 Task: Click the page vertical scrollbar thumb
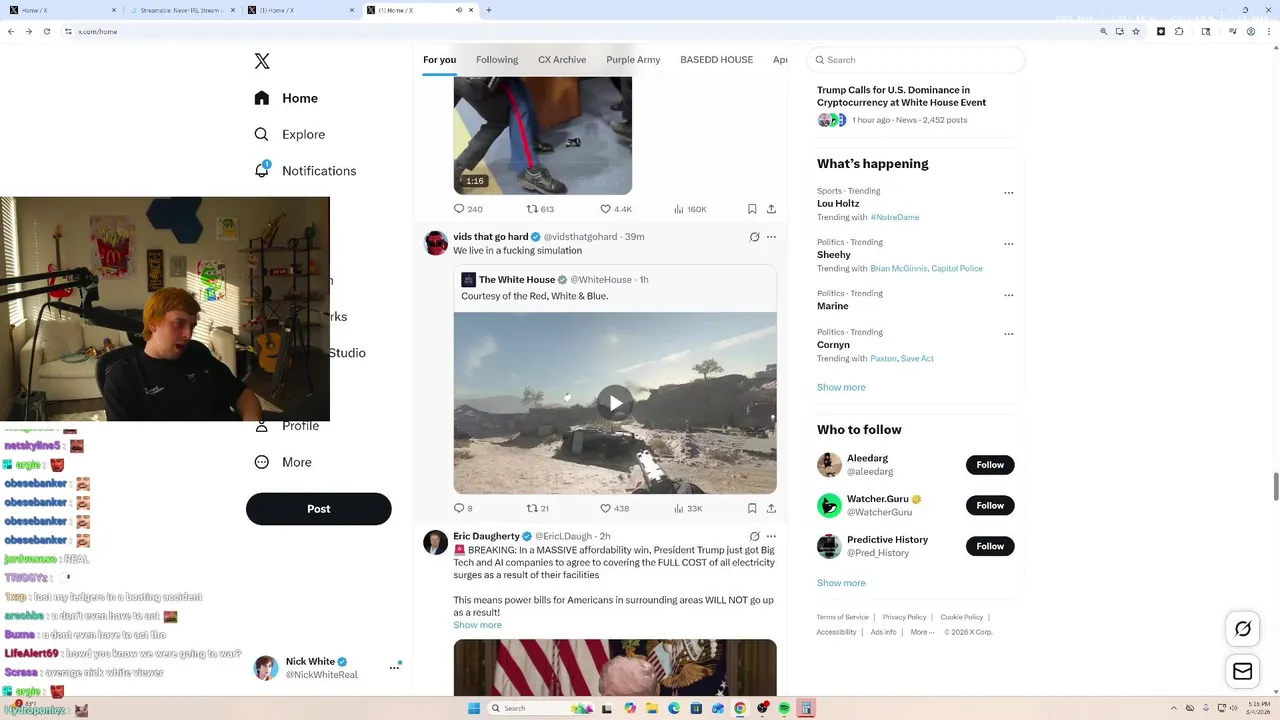pos(1275,486)
